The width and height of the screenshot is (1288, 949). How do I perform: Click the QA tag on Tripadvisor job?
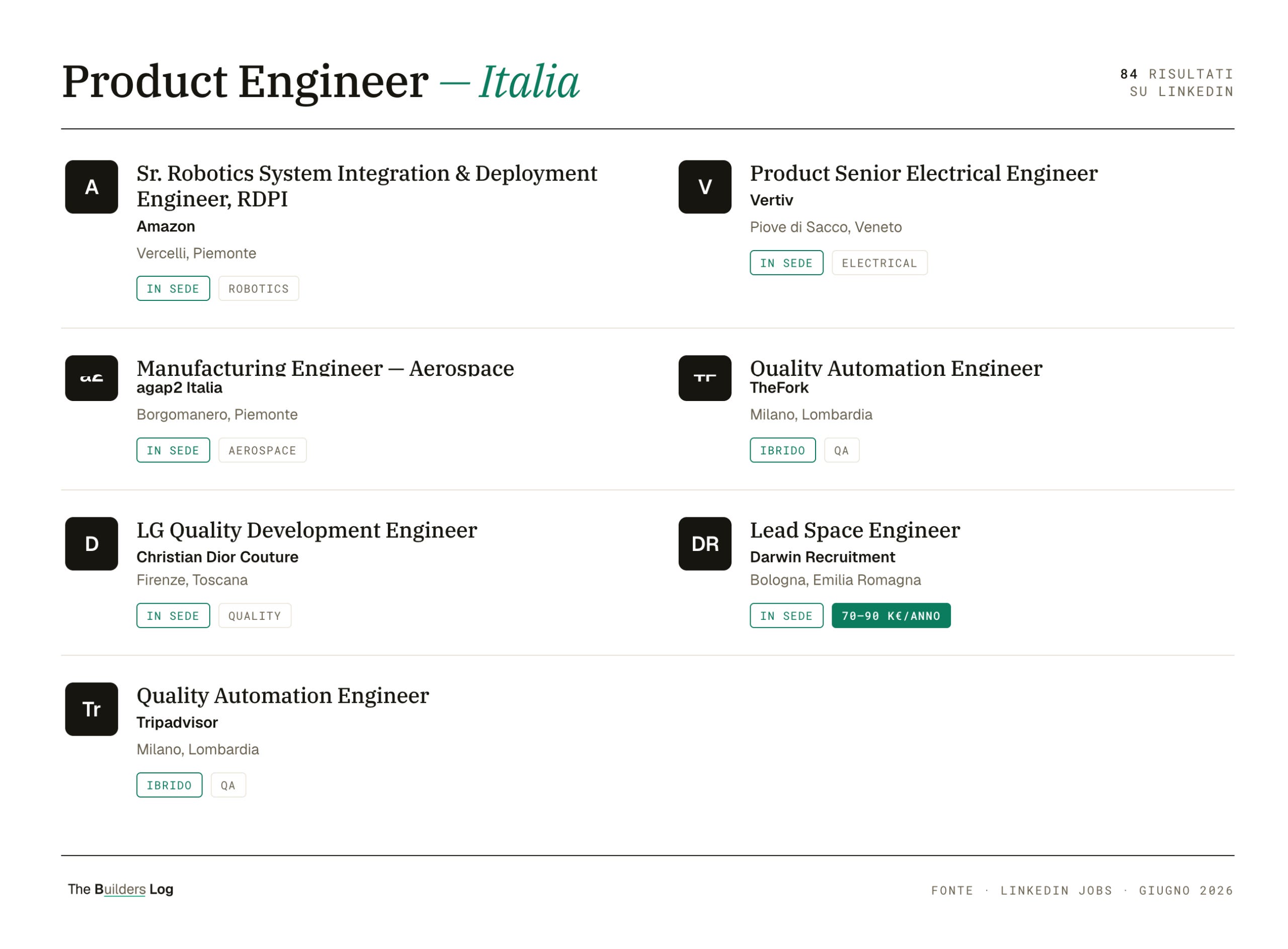click(228, 785)
